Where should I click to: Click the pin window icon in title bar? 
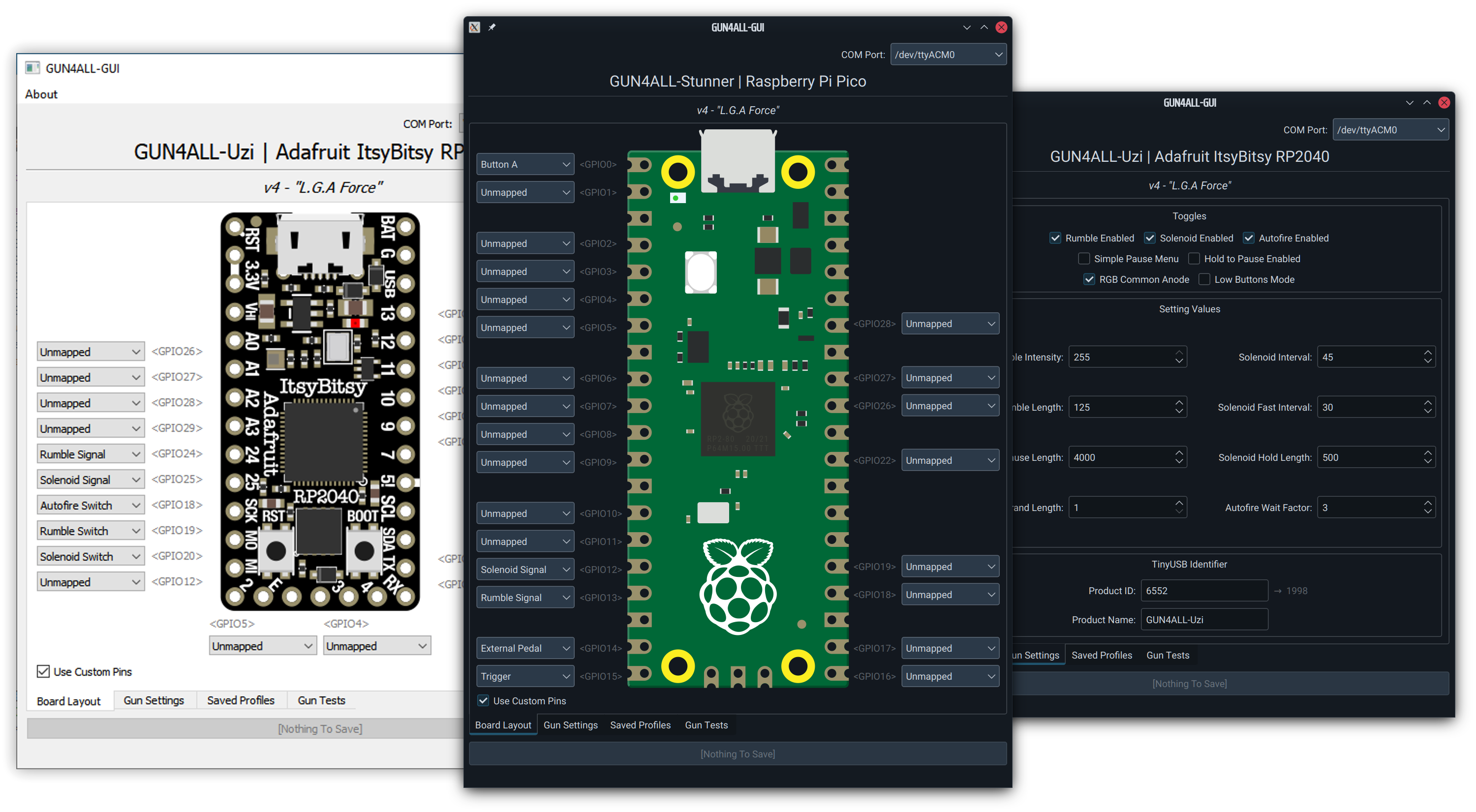click(492, 27)
